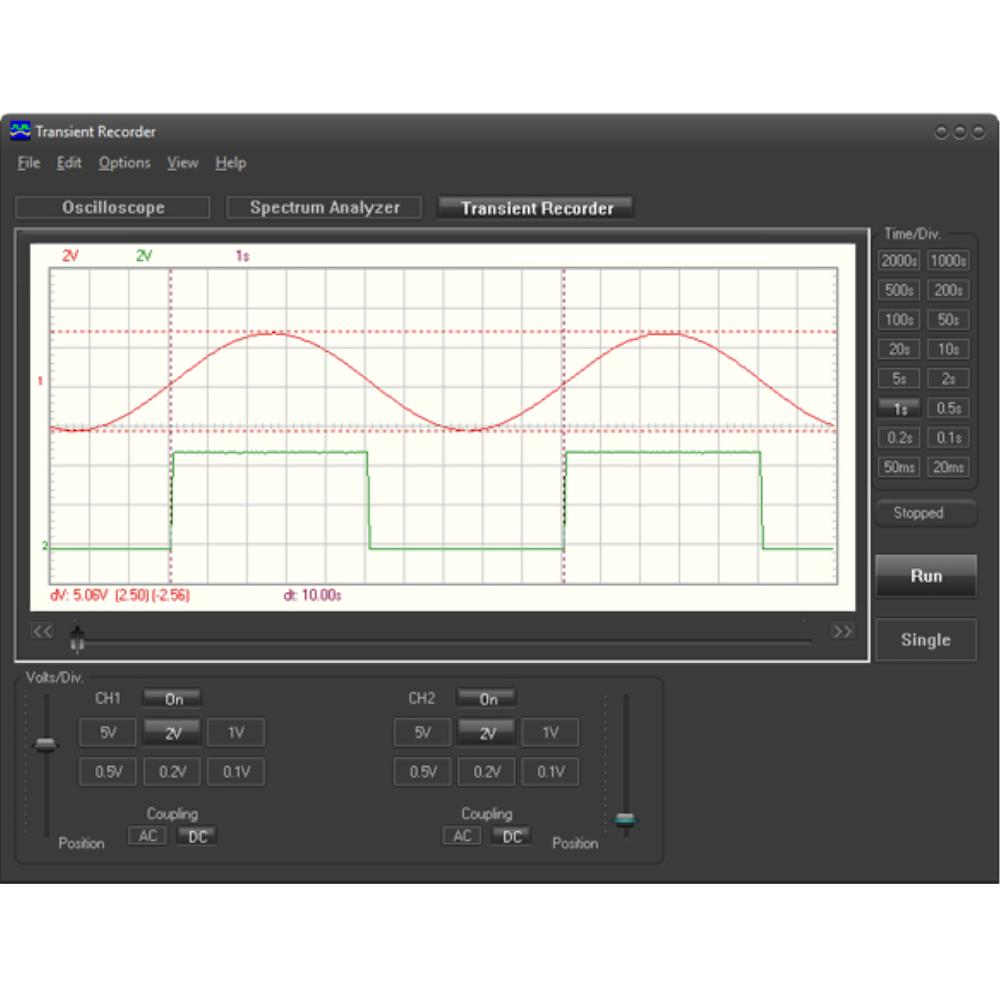Set CH1 Volts/Div to 0.2V

tap(172, 772)
